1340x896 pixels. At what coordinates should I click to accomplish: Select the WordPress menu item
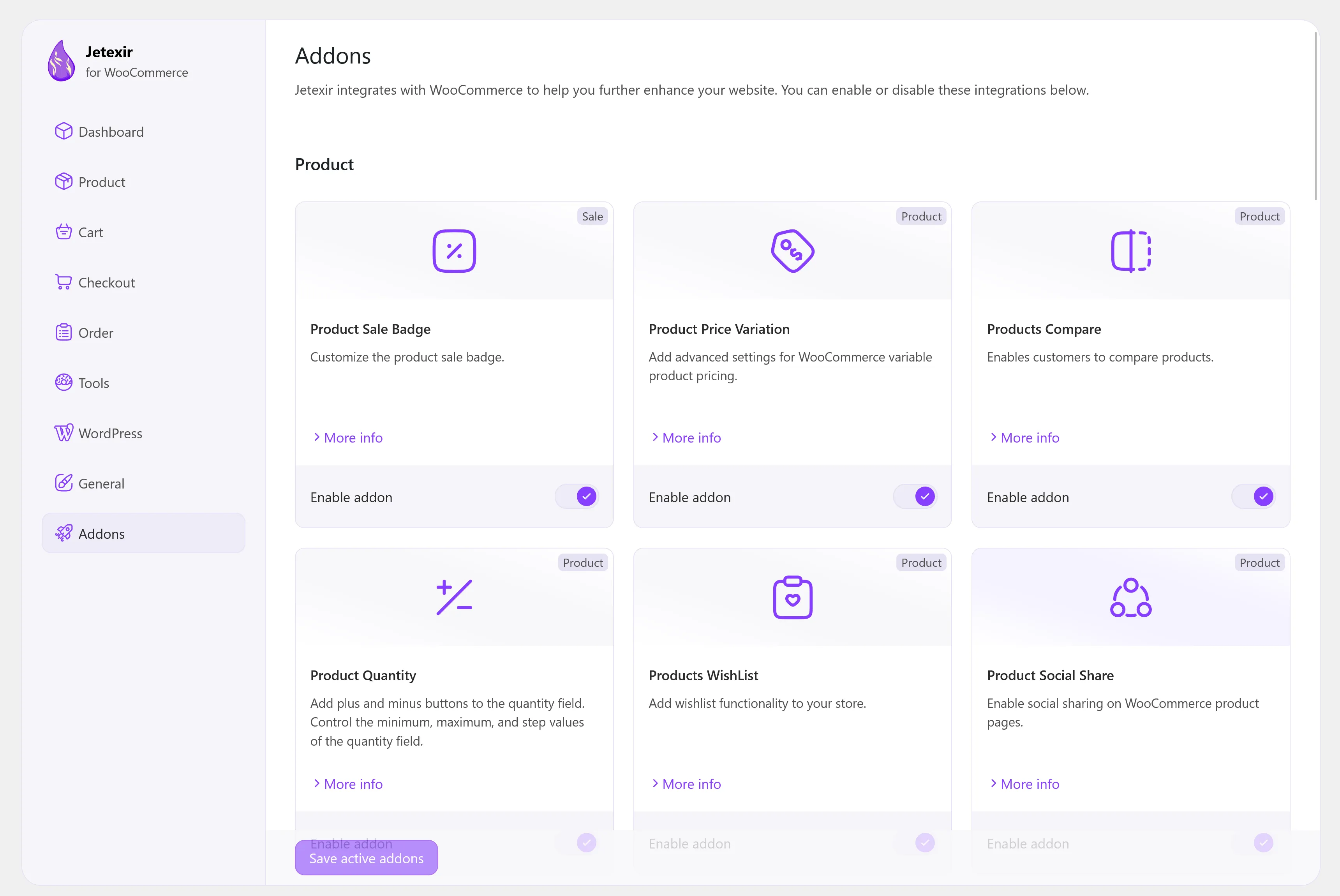pyautogui.click(x=143, y=433)
